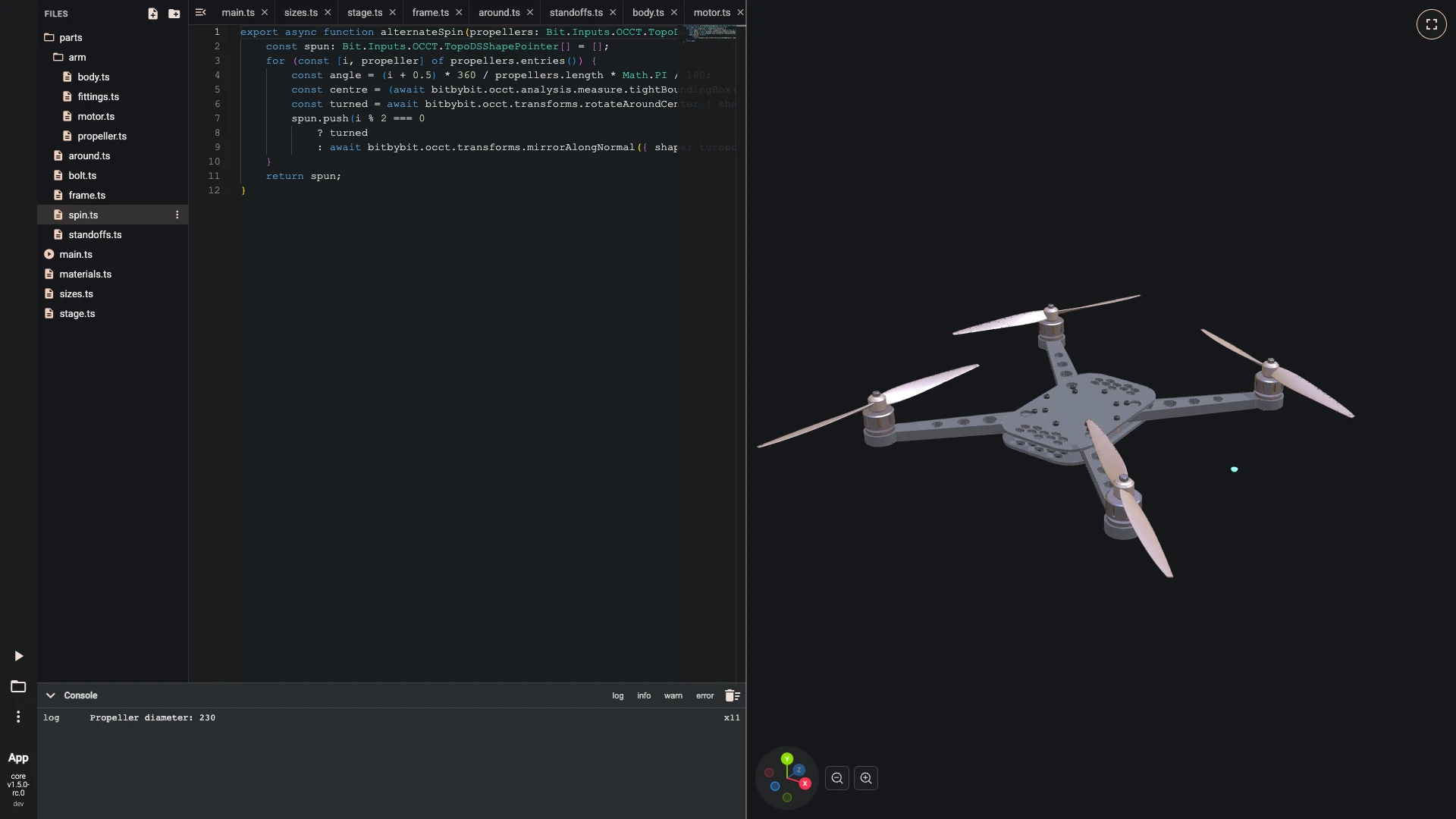
Task: Toggle the warn filter in console
Action: coord(673,696)
